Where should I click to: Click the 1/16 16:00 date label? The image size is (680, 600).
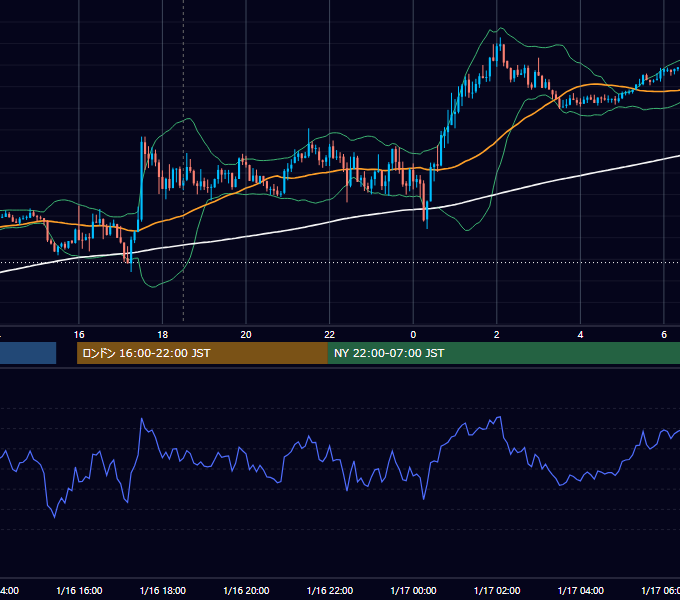(x=79, y=591)
